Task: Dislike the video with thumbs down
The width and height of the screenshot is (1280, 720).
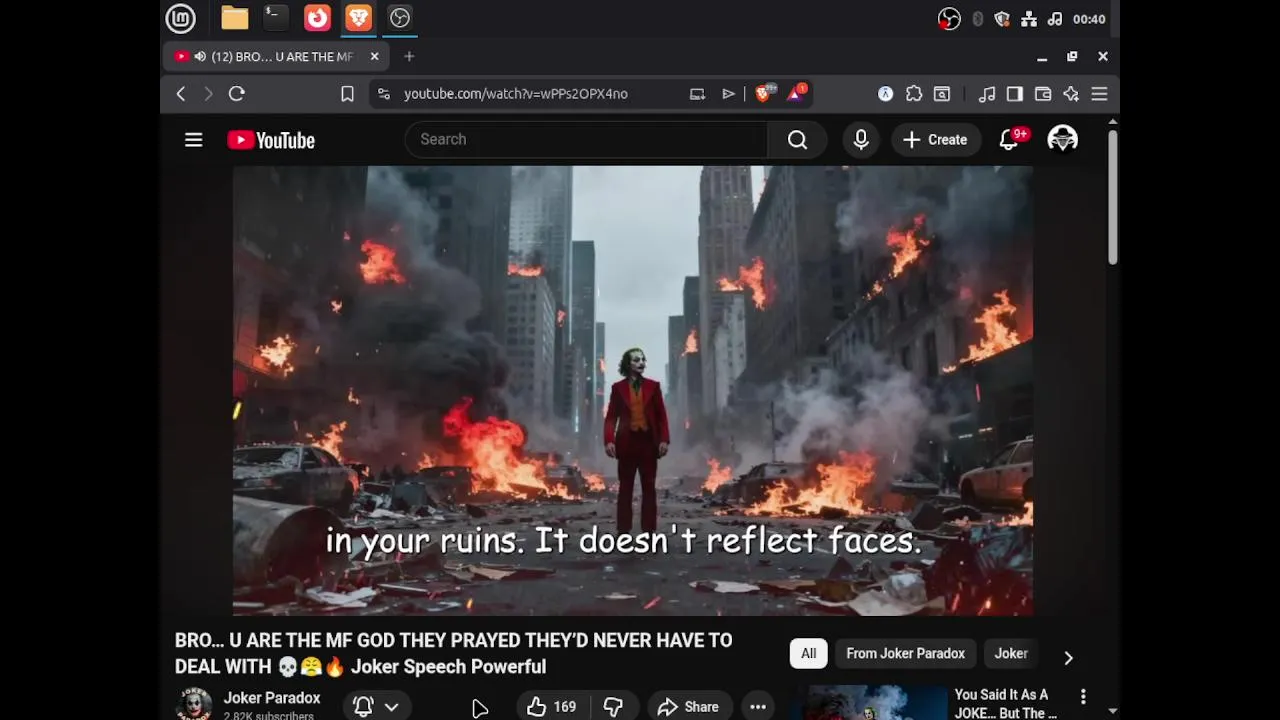Action: pyautogui.click(x=613, y=707)
